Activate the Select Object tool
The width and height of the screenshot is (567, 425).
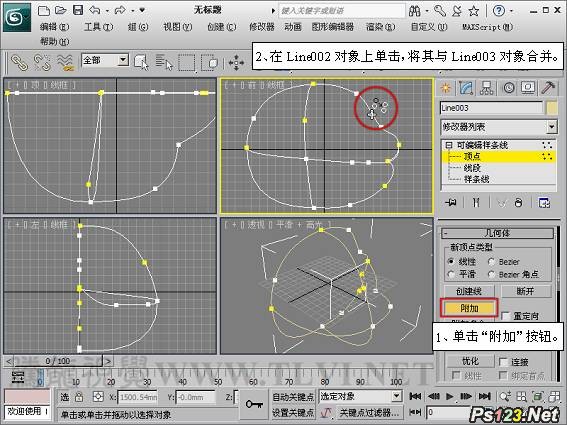pyautogui.click(x=141, y=62)
